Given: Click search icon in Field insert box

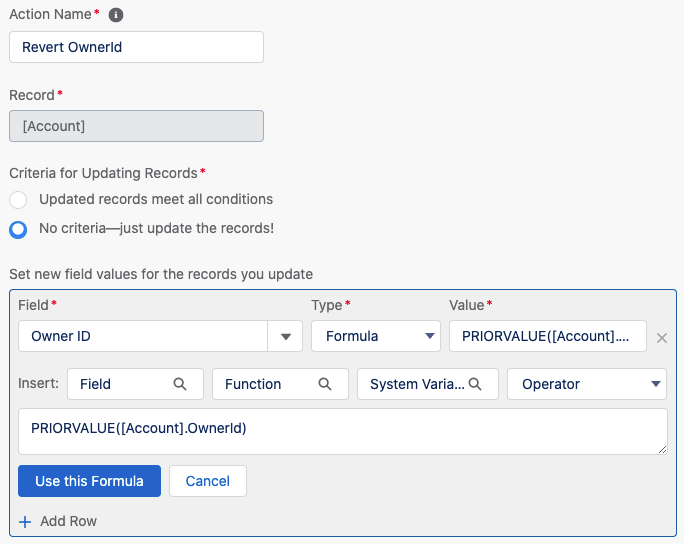Looking at the screenshot, I should point(180,384).
